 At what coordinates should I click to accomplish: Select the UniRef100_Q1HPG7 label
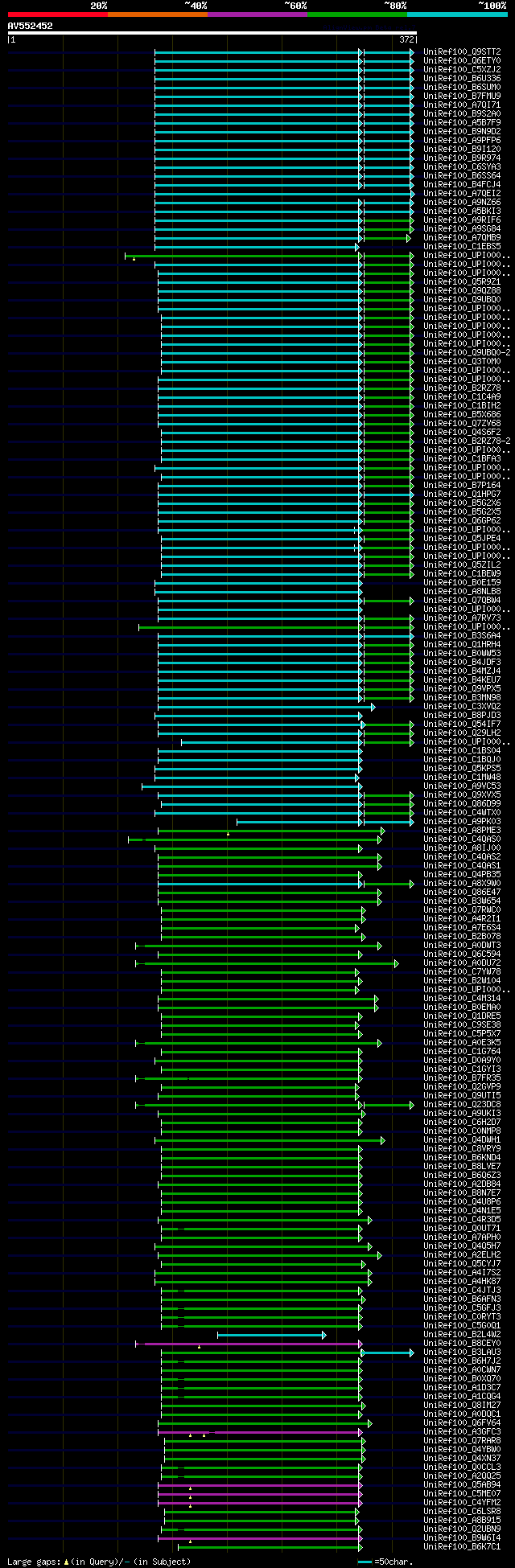pos(462,494)
